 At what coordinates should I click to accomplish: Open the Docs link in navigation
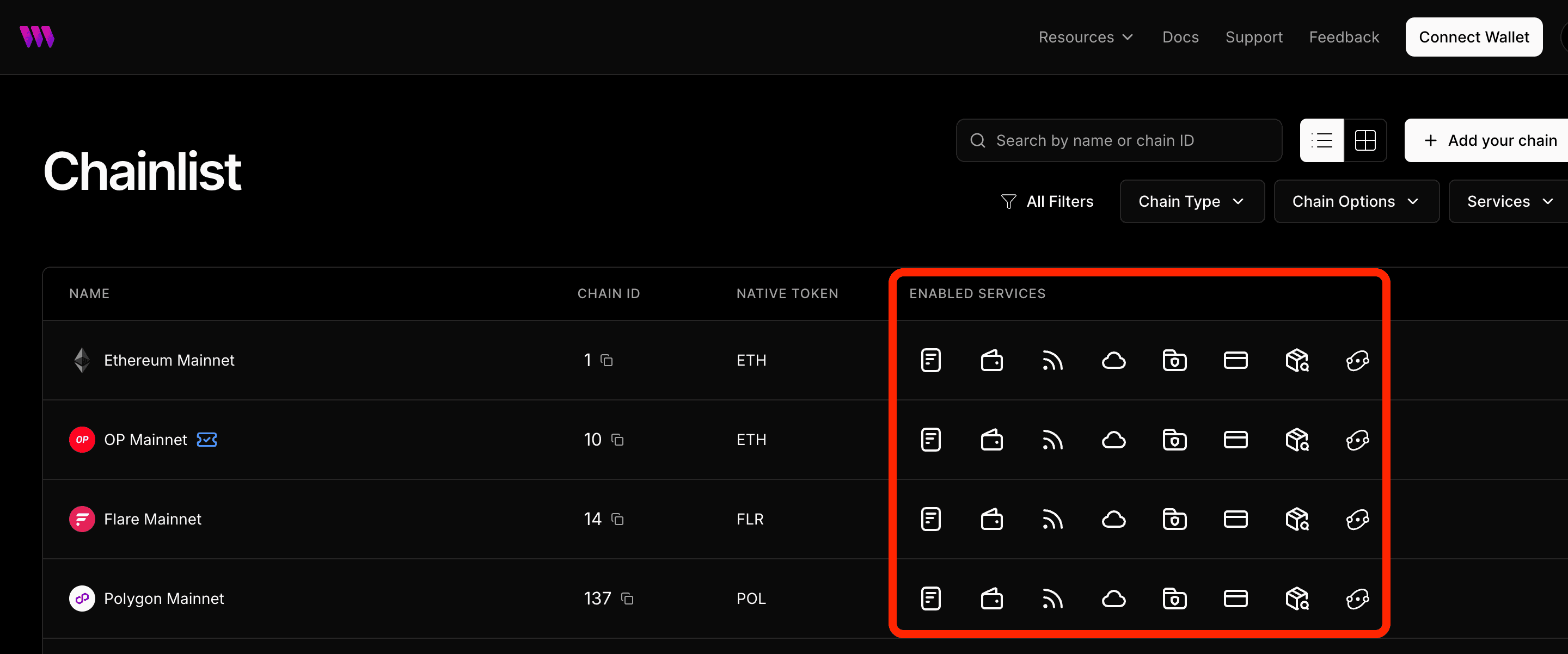[1180, 37]
